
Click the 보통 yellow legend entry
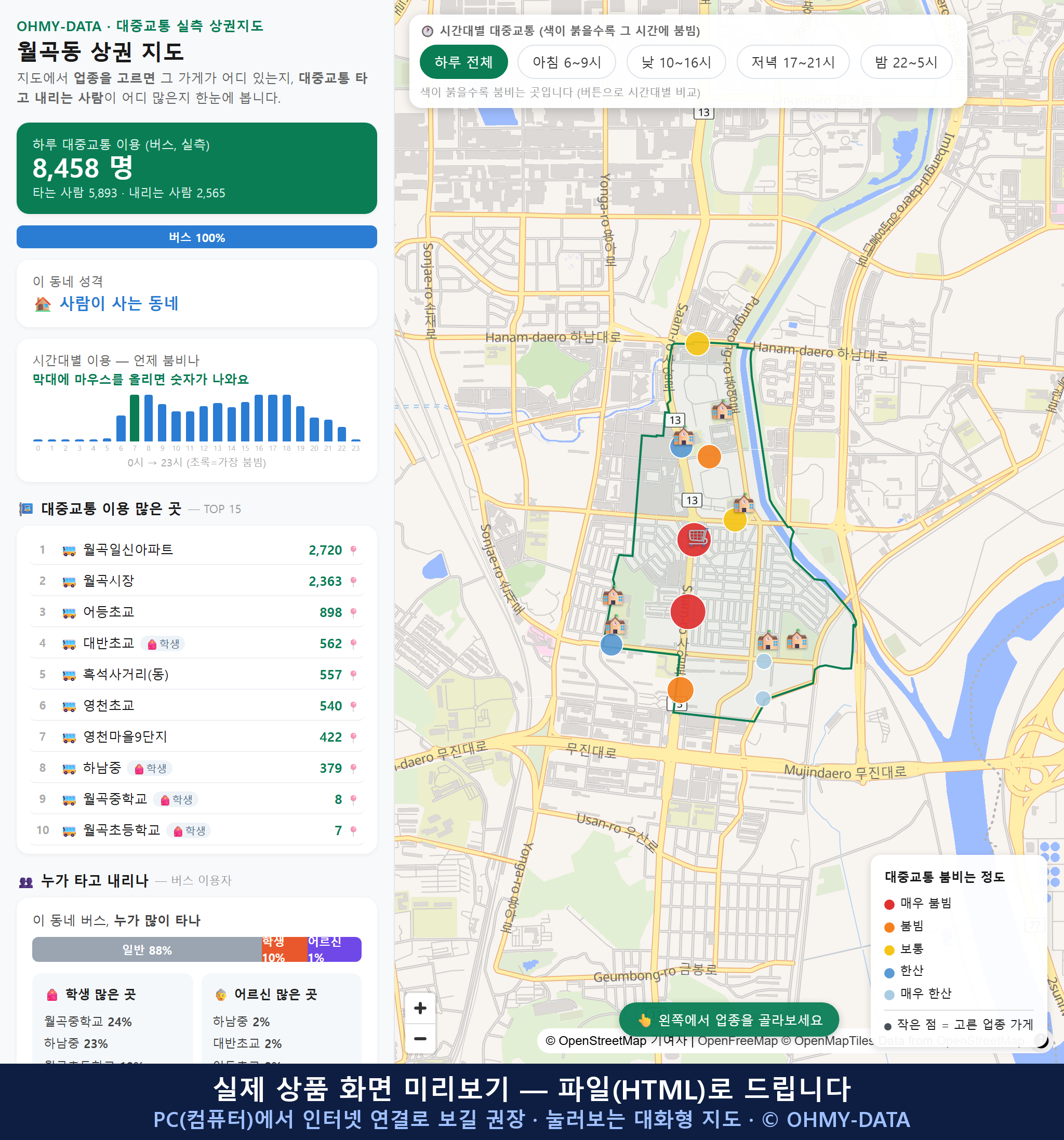point(904,948)
